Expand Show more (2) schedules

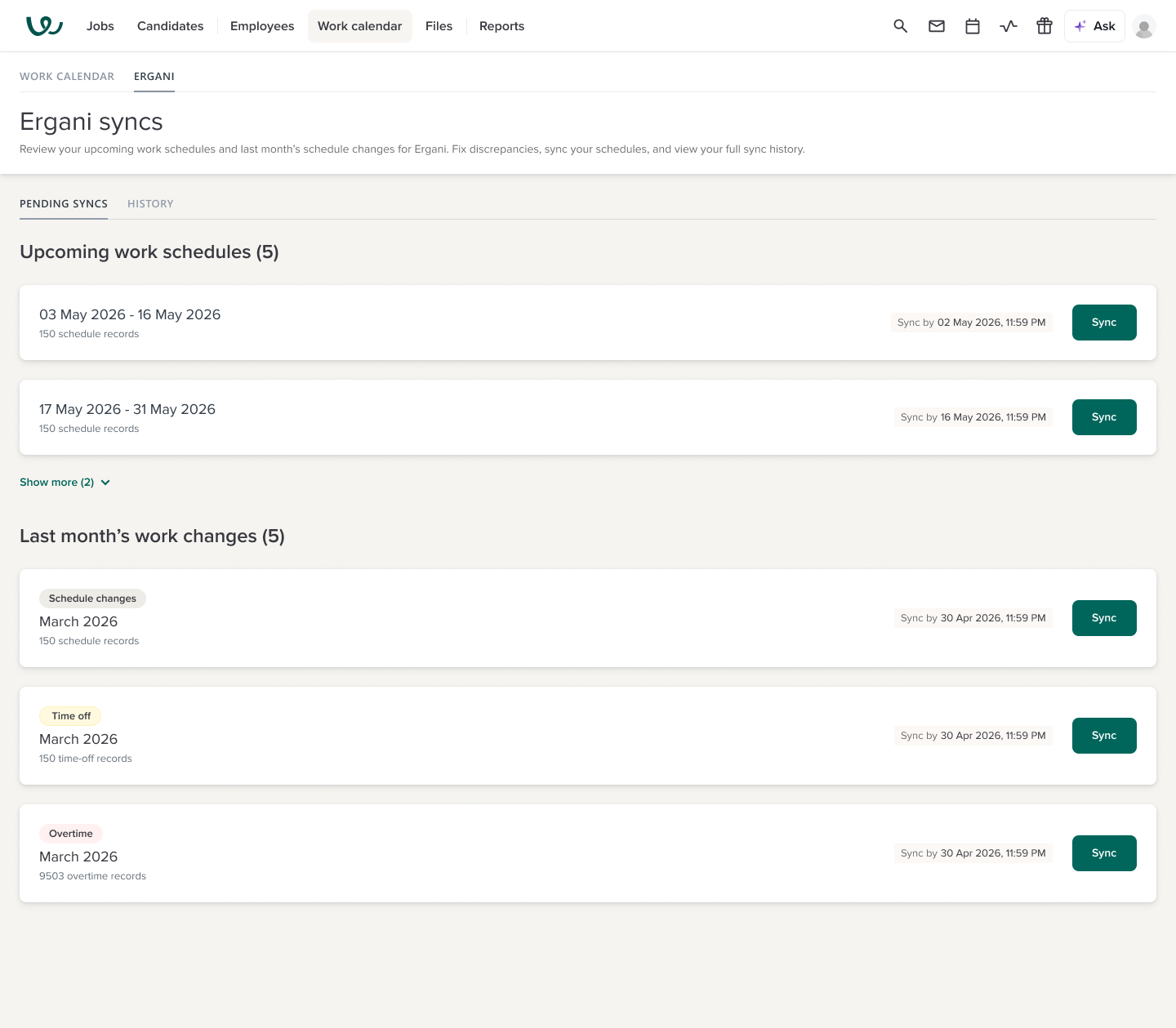[x=65, y=483]
